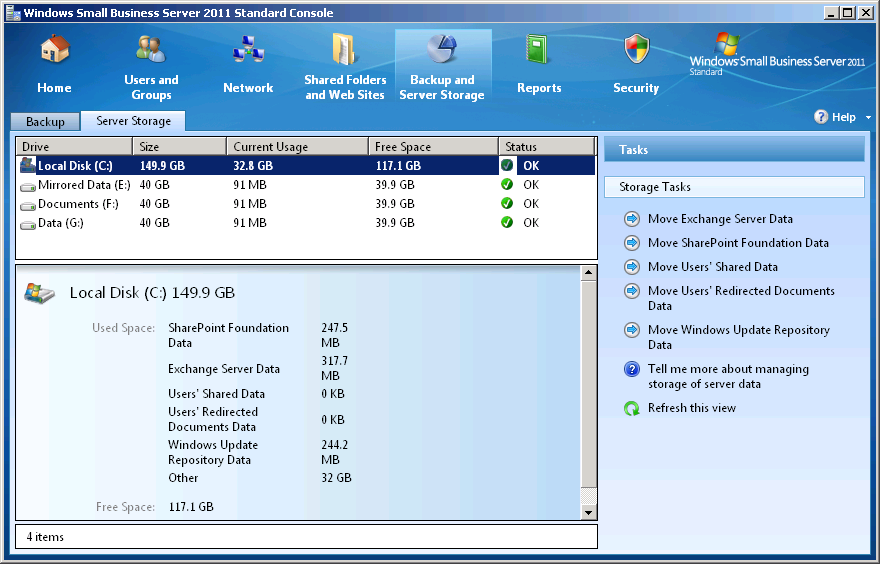Sort by Current Usage column header
This screenshot has width=880, height=564.
coord(297,146)
